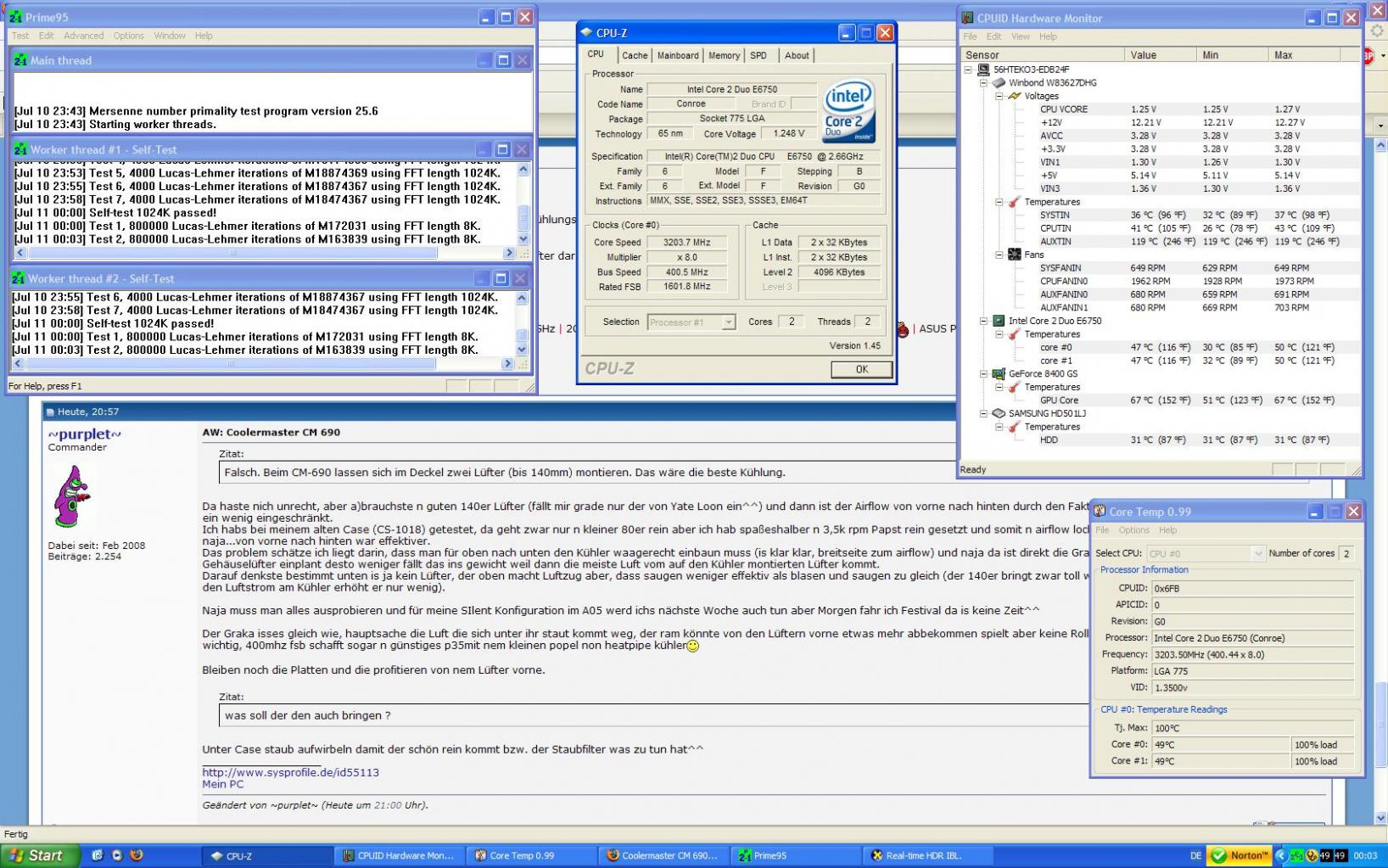Click the first Quick Launch icon next to Start
The image size is (1388, 868).
pos(97,855)
